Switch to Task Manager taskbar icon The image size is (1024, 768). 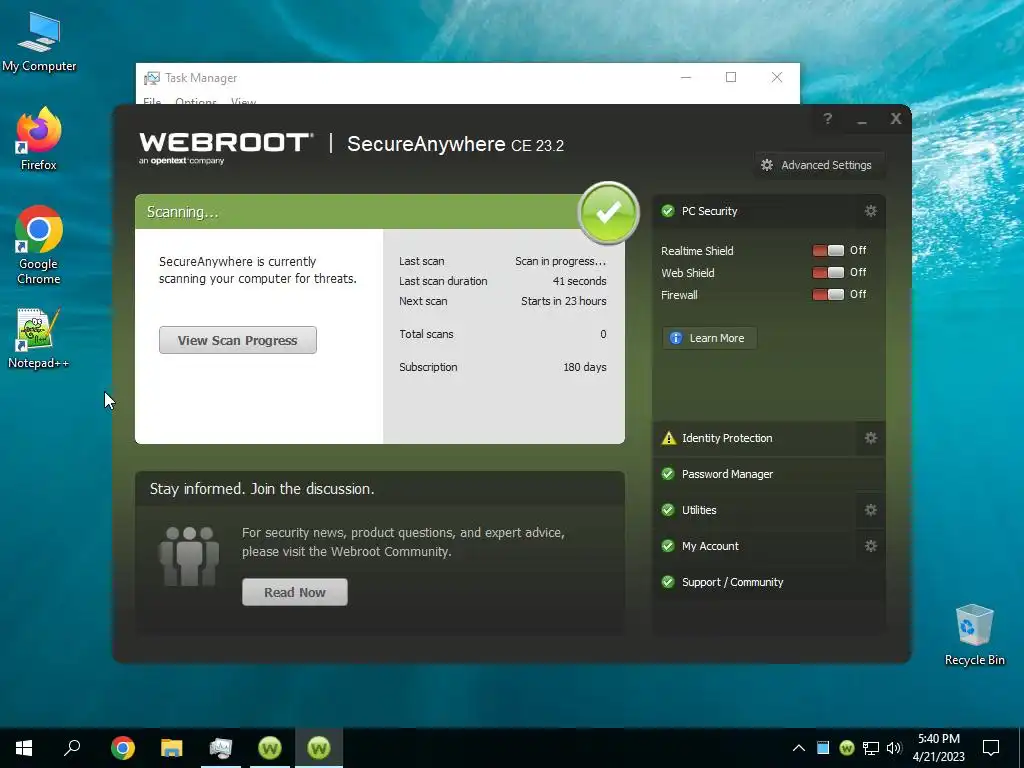point(221,748)
